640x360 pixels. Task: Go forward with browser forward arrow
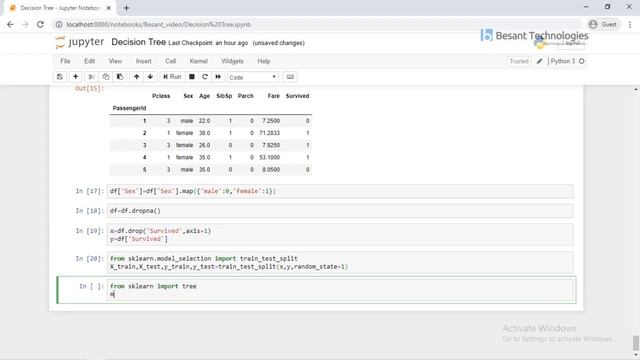25,24
